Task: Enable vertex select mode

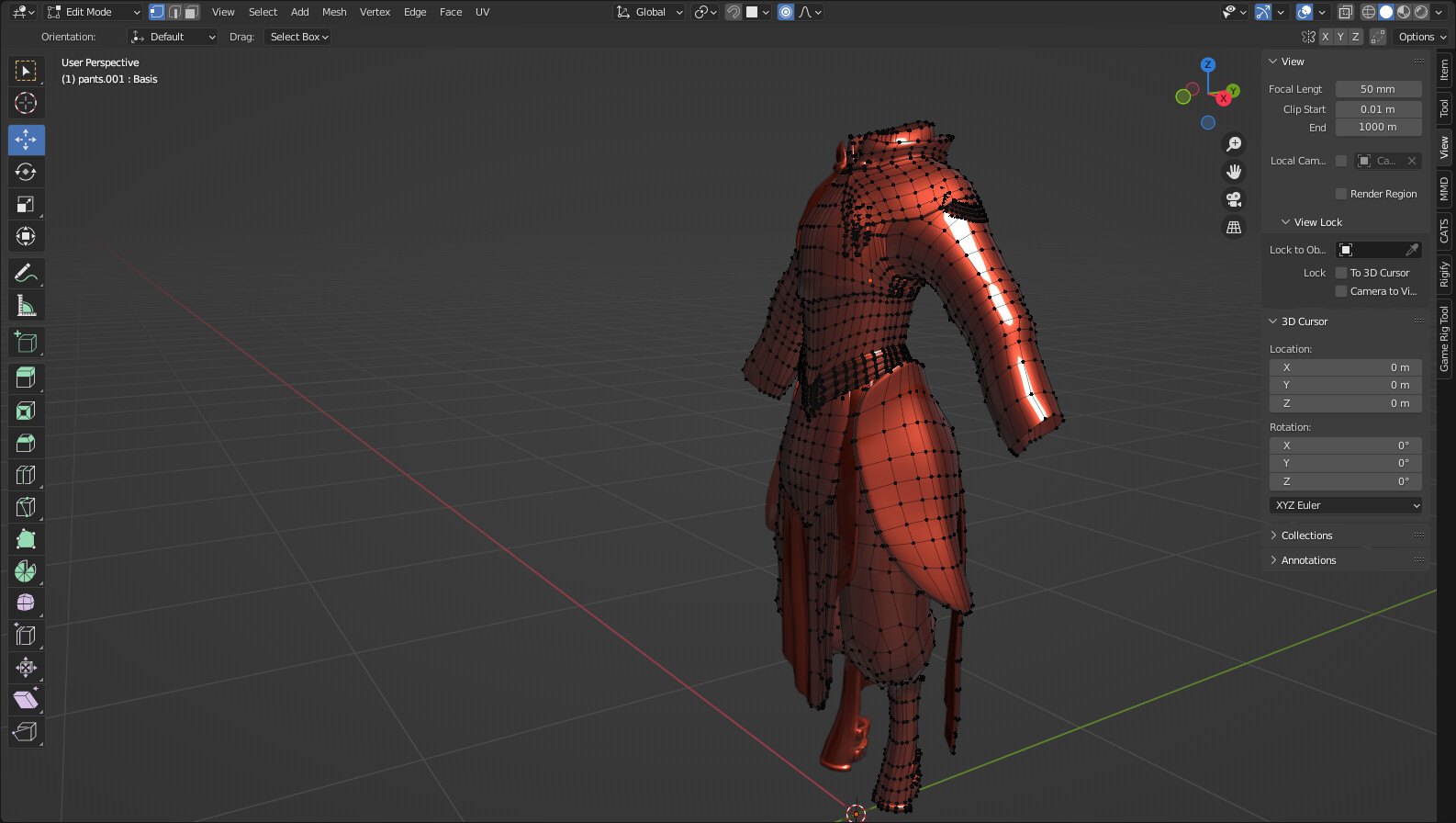Action: coord(157,12)
